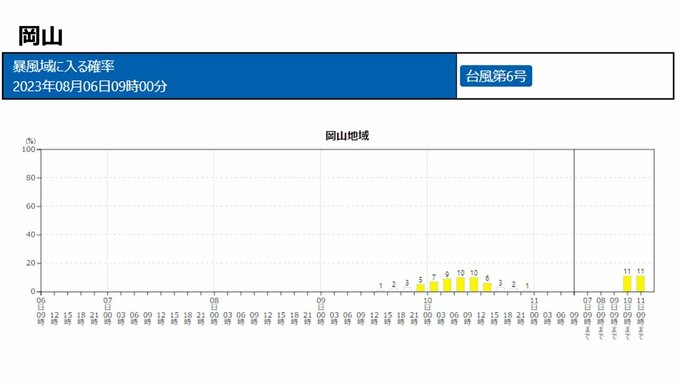Select the 暴風域に入る確率 header text

pyautogui.click(x=63, y=66)
